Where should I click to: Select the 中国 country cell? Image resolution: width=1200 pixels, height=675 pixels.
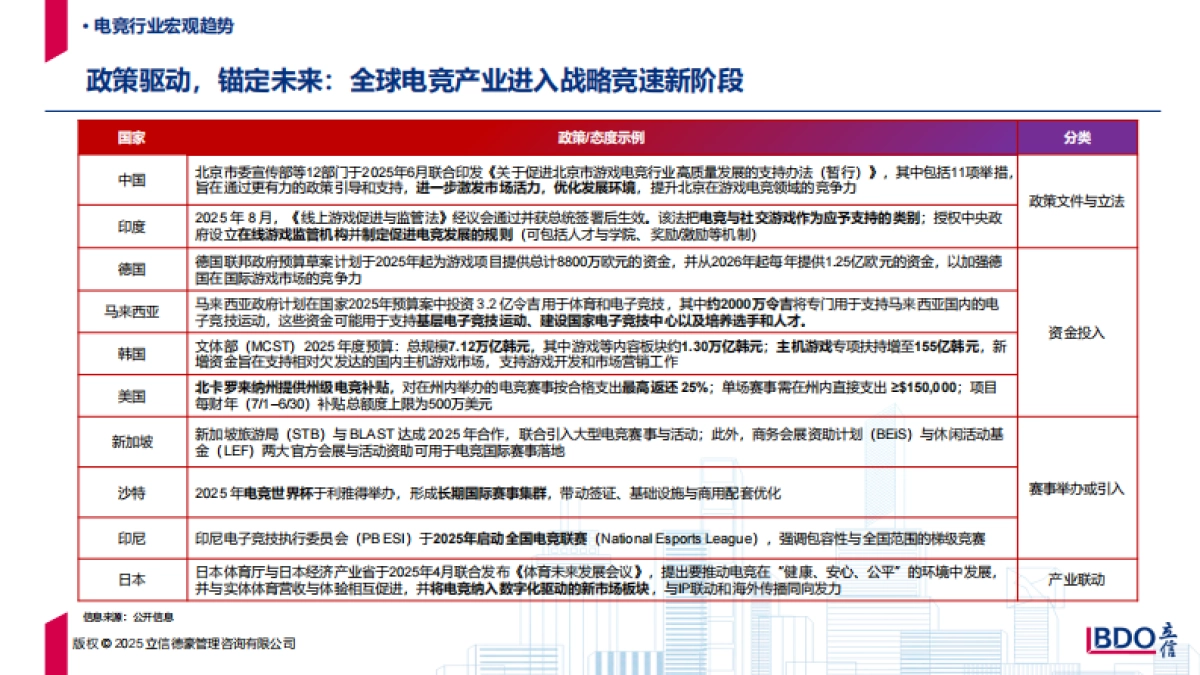coord(131,180)
